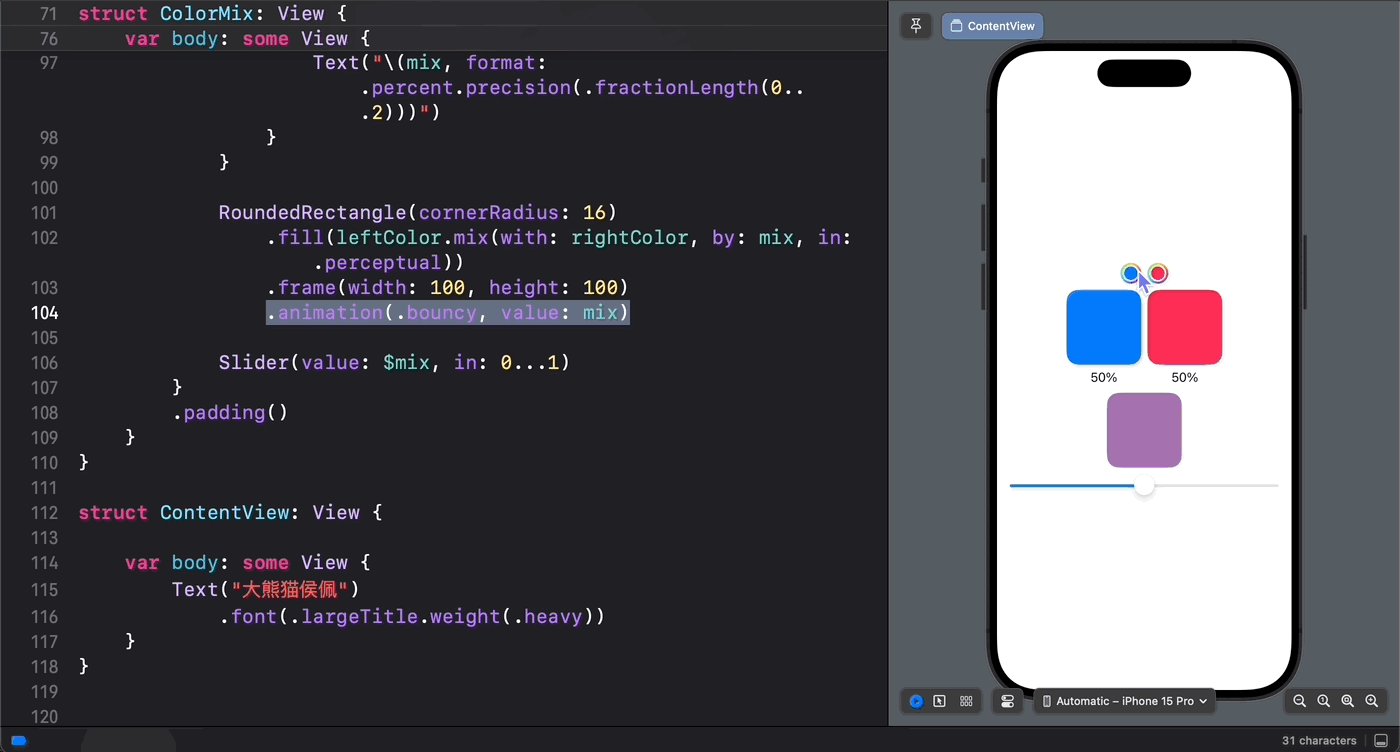This screenshot has width=1400, height=752.
Task: Click '.padding()' on line 108
Action: 230,413
